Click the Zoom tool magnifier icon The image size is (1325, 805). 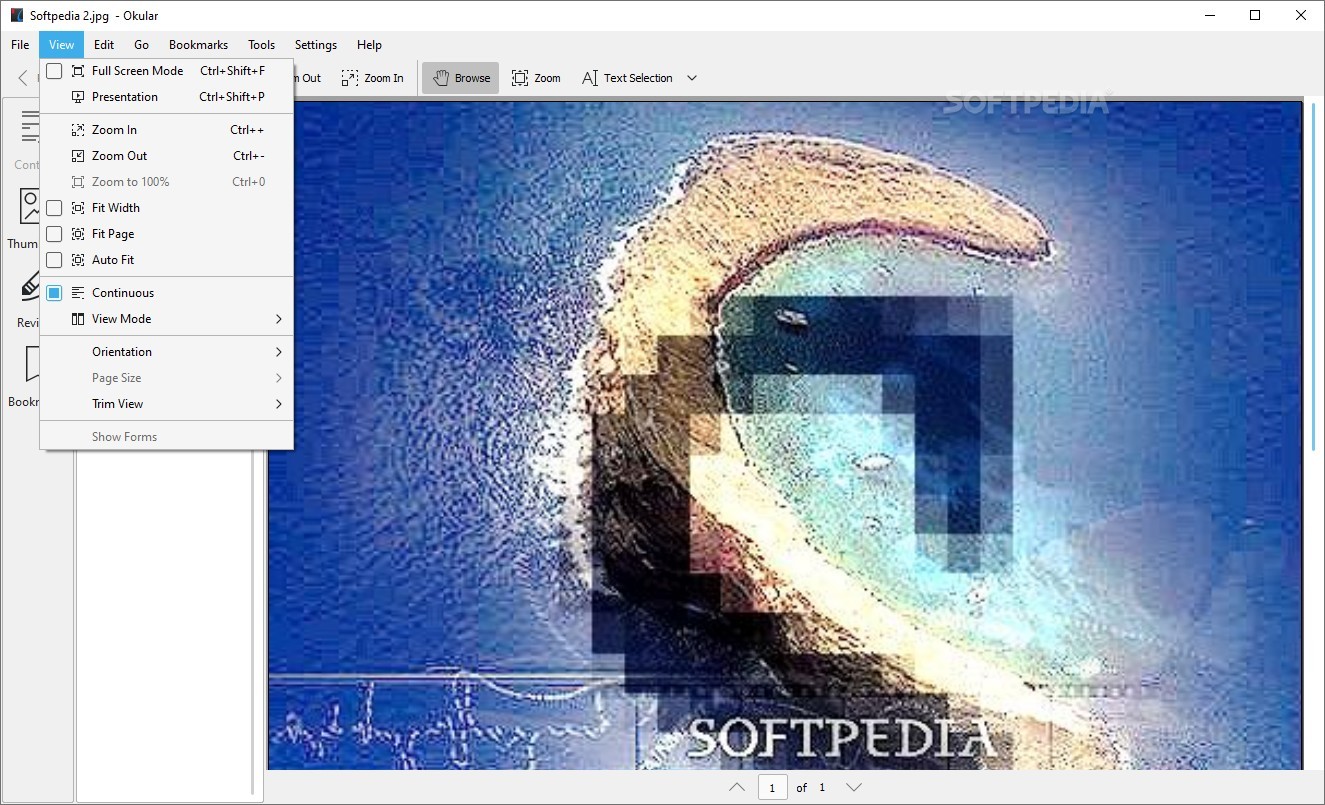coord(520,78)
